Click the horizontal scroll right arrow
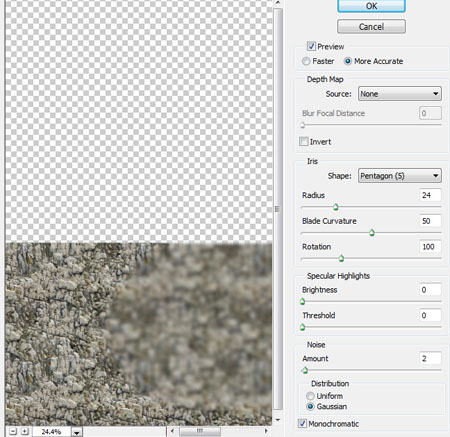Screen dimensions: 450x437 pos(266,431)
